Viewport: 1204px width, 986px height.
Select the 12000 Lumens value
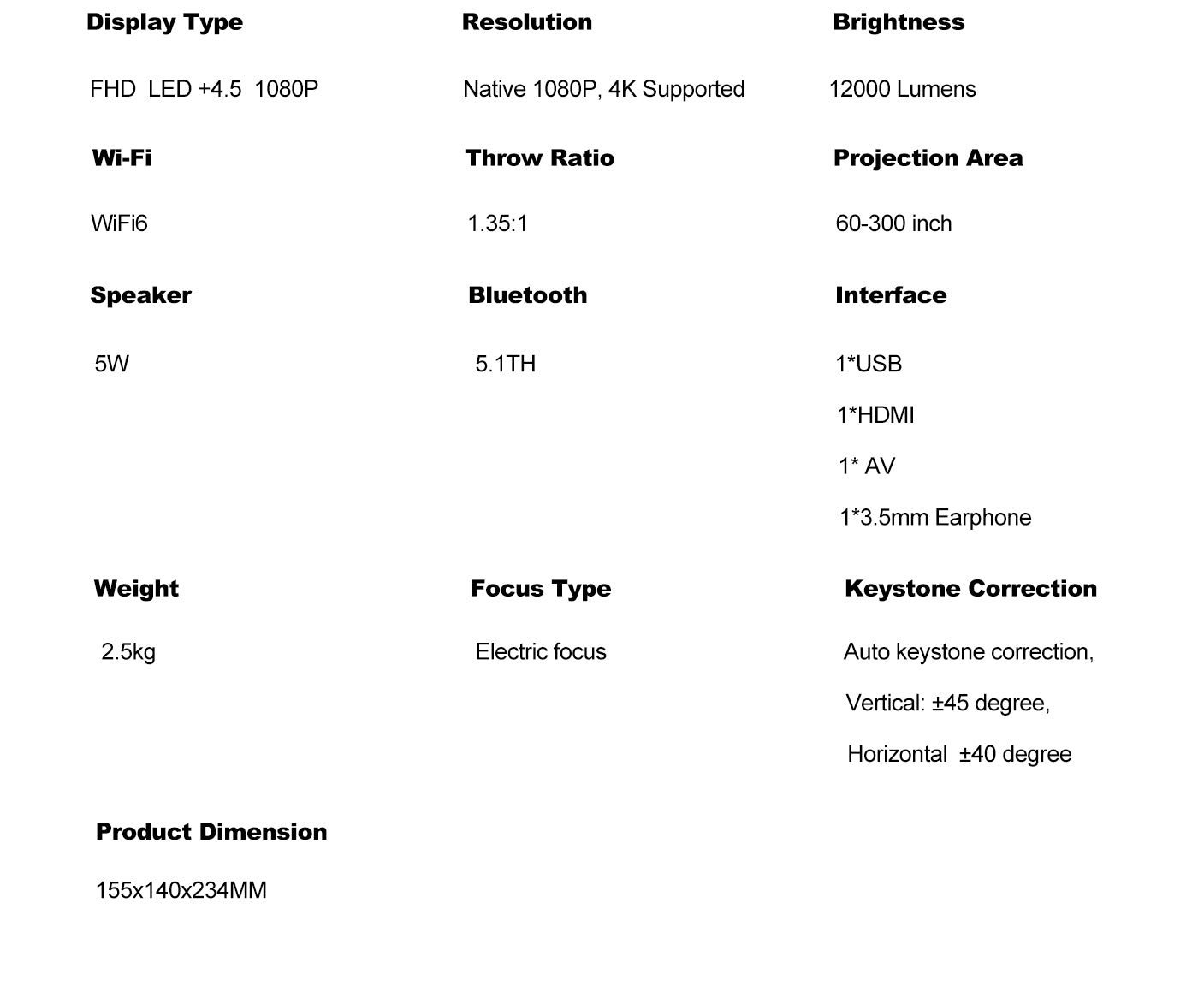(902, 89)
